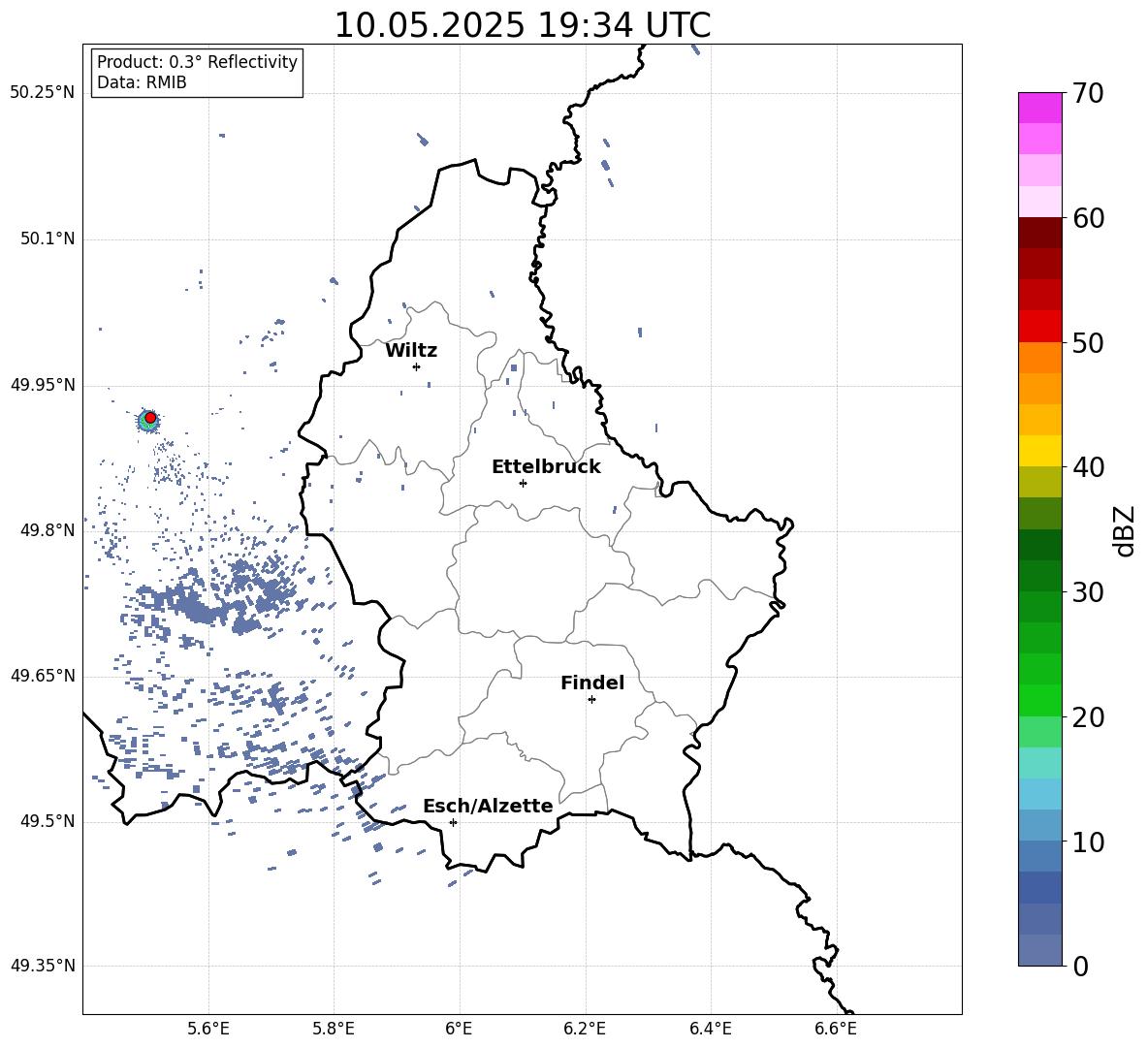Click the timestamp title 10.05.2025 19:34 UTC
This screenshot has width=1148, height=1048.
click(x=522, y=25)
